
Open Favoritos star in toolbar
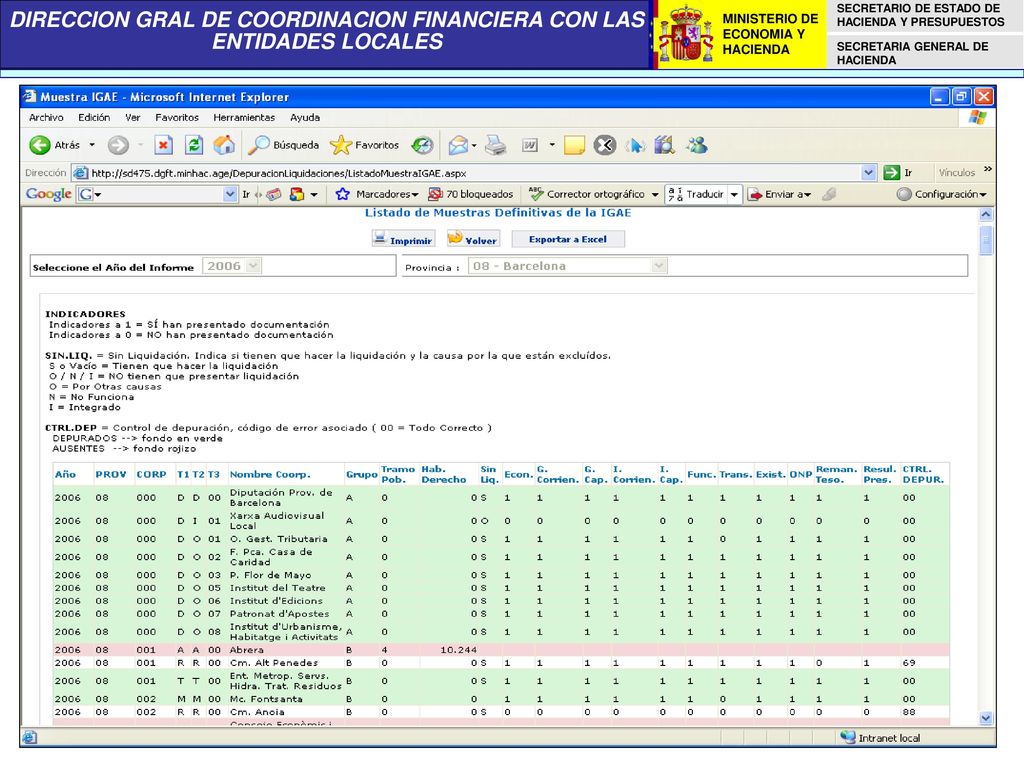tap(364, 145)
